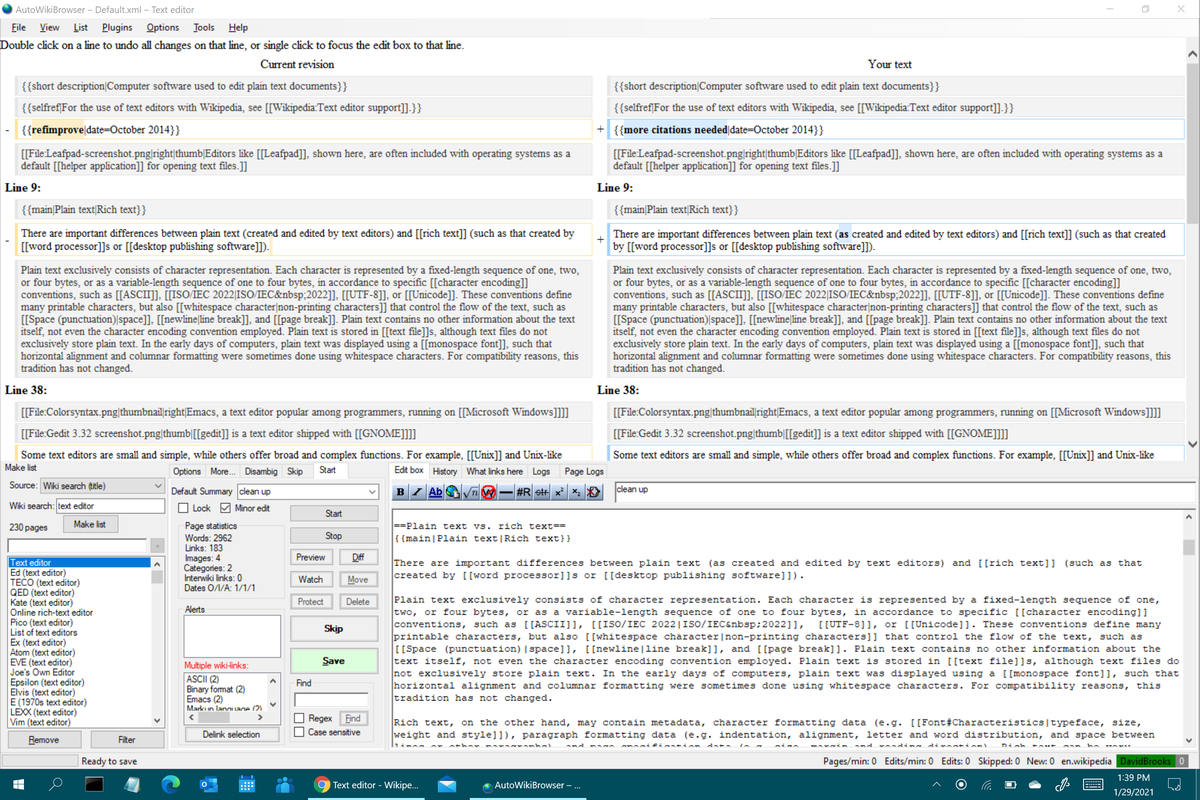Screen dimensions: 1200x800
Task: Open the List menu
Action: coord(81,27)
